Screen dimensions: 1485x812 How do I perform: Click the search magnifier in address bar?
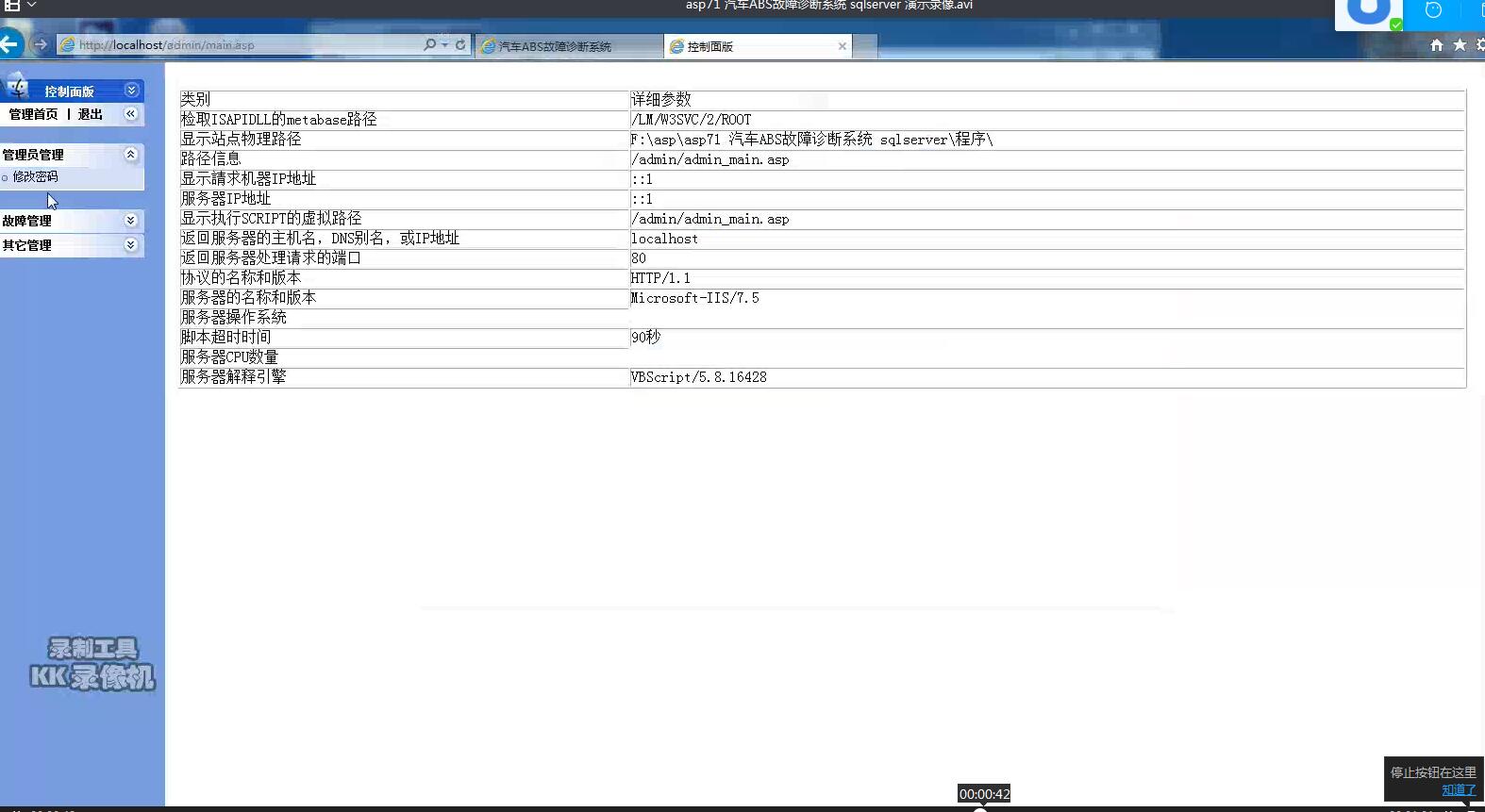pos(430,44)
